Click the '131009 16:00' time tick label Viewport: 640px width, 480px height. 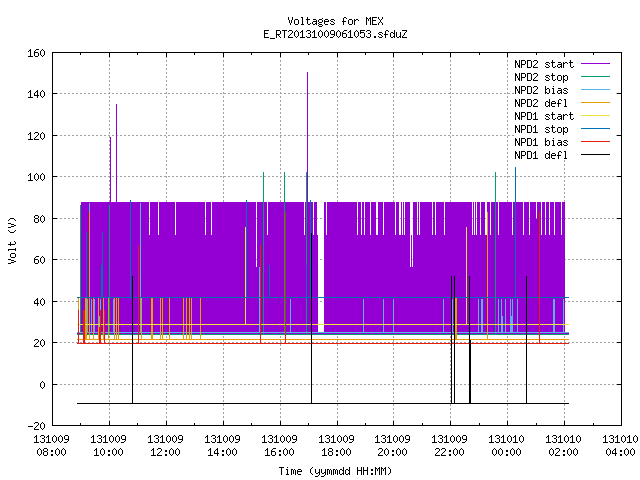[279, 446]
